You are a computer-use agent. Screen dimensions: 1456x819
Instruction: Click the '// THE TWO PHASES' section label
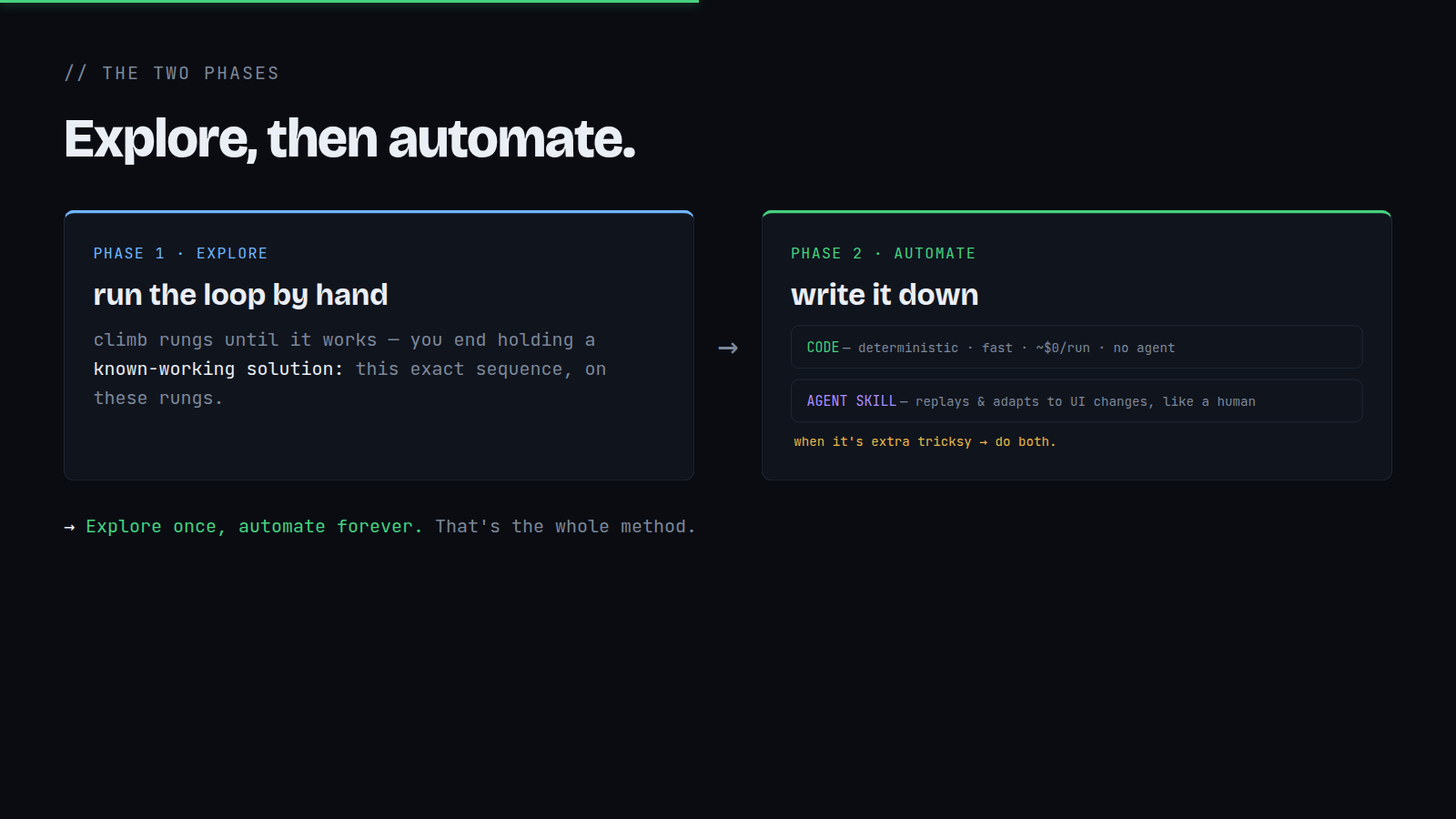click(171, 73)
